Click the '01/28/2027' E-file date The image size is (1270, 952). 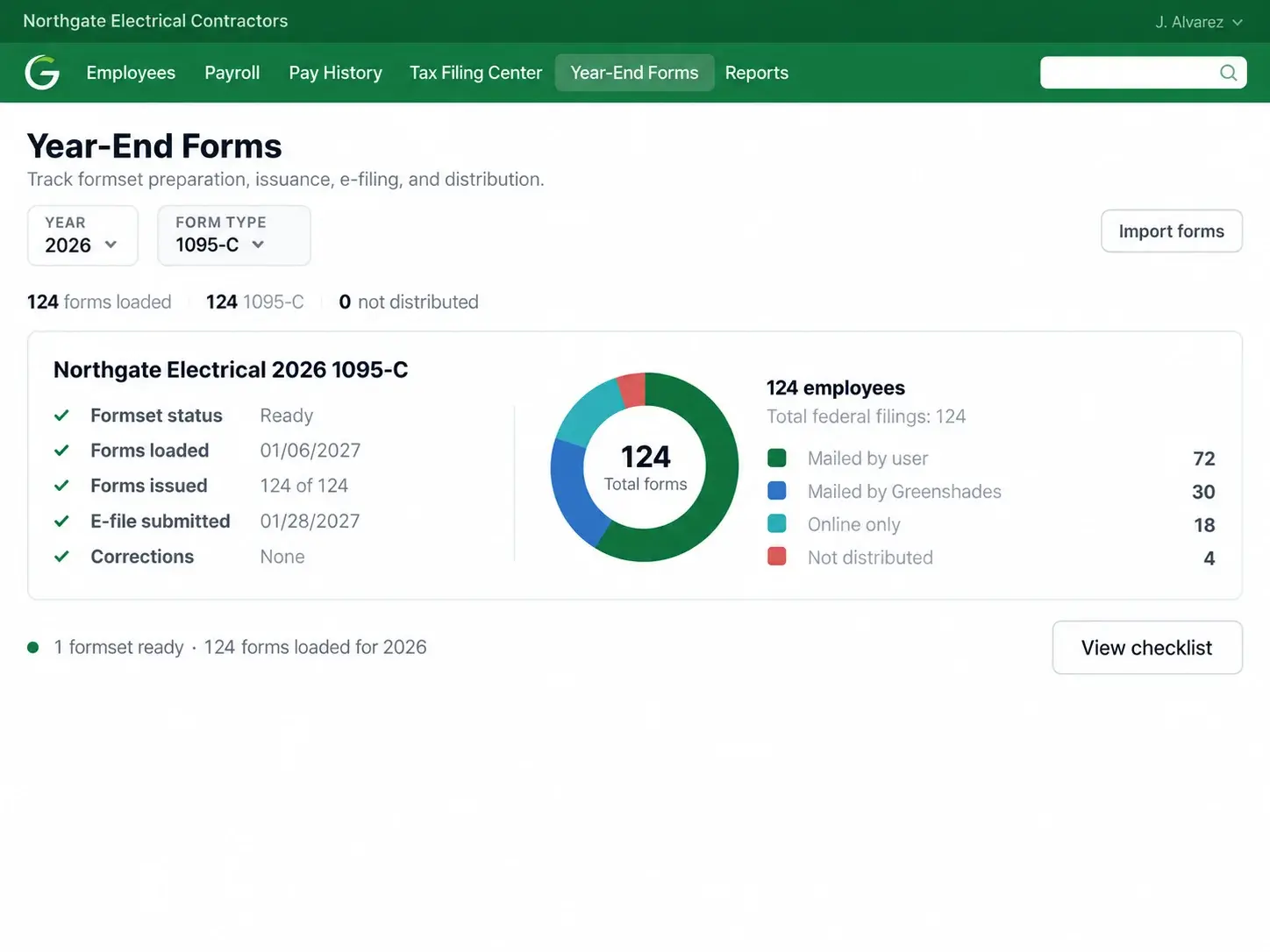(x=310, y=522)
